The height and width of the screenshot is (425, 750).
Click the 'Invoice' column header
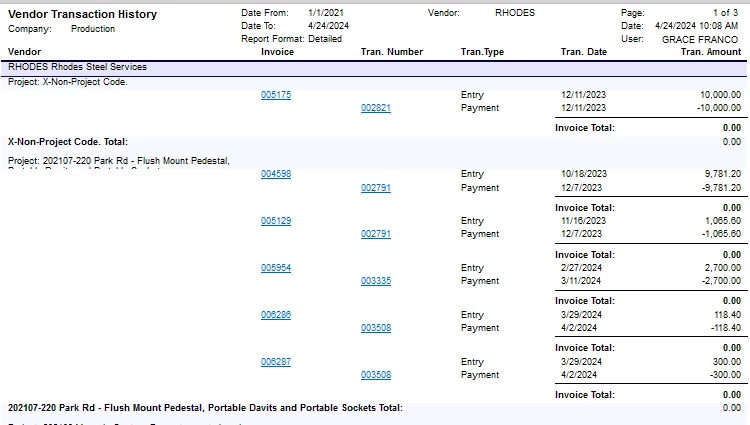pos(277,52)
